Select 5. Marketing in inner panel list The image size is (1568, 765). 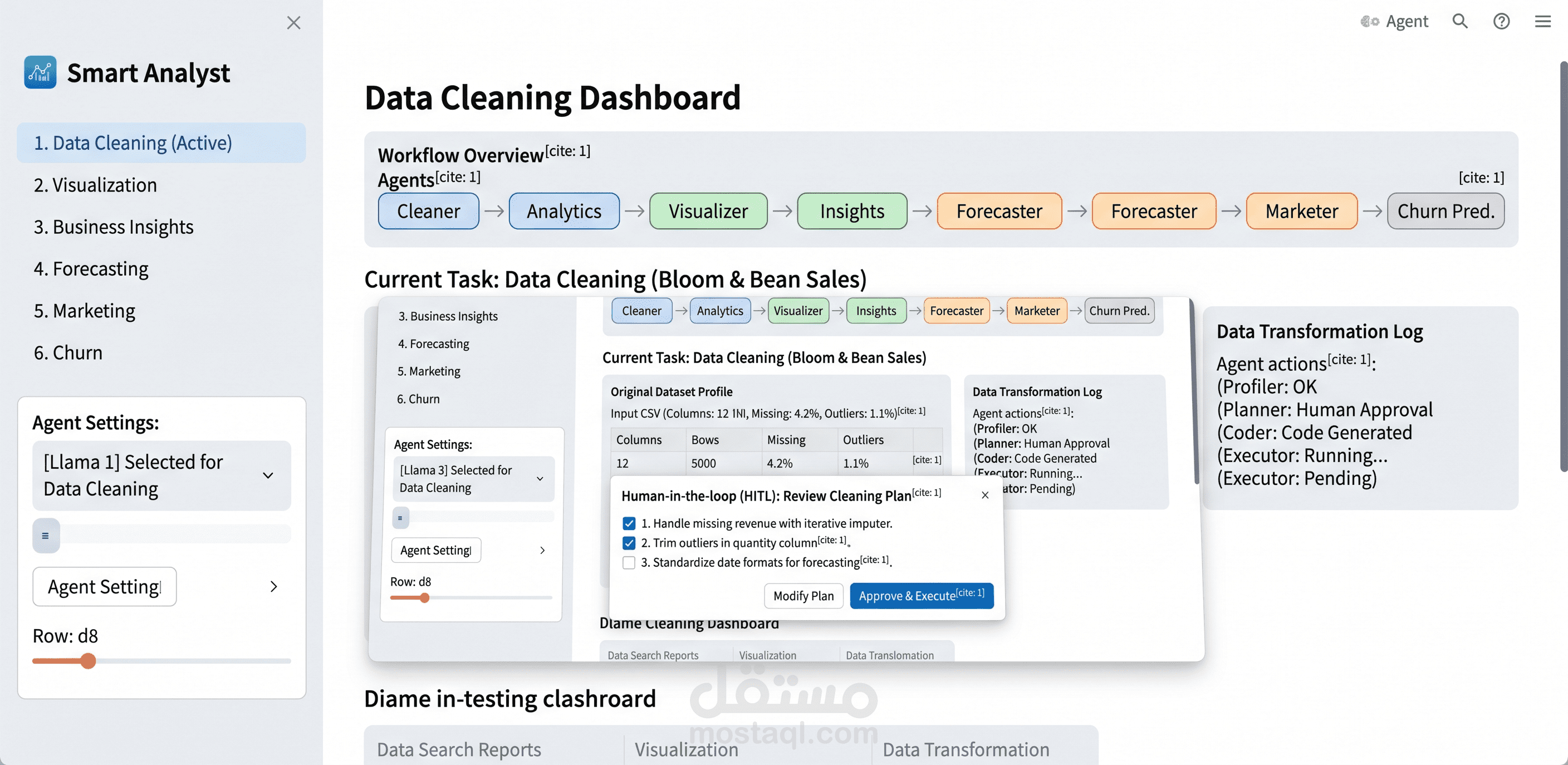click(x=429, y=371)
